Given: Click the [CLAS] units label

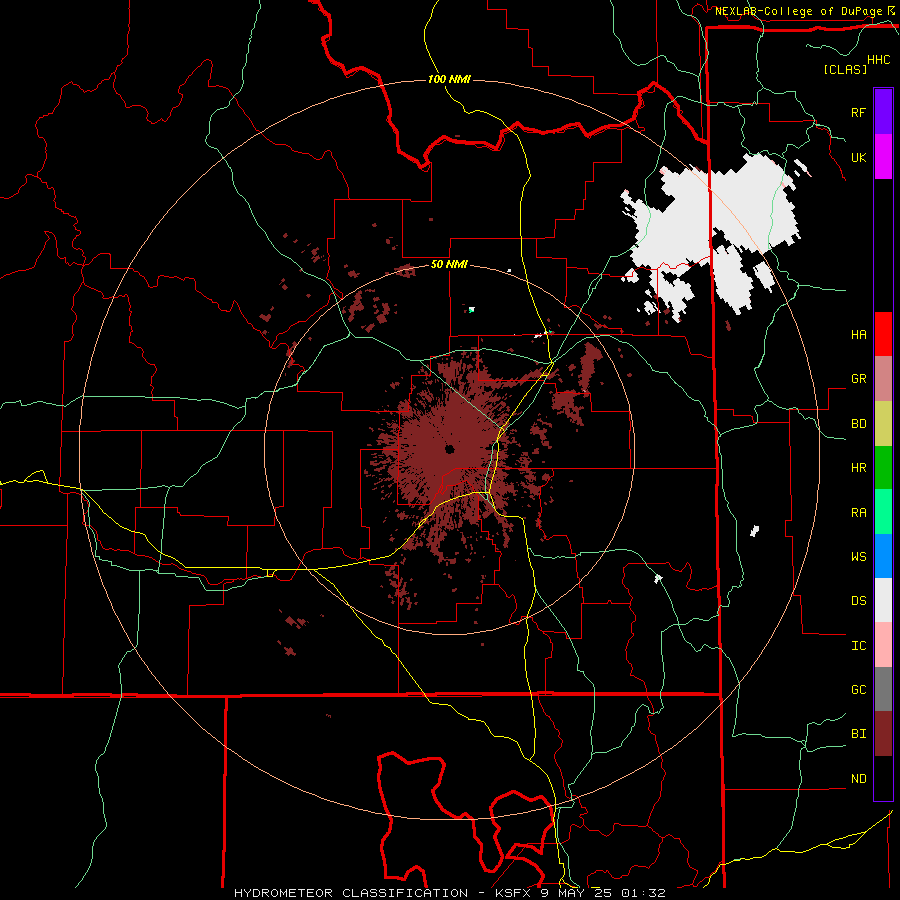Looking at the screenshot, I should [x=845, y=69].
